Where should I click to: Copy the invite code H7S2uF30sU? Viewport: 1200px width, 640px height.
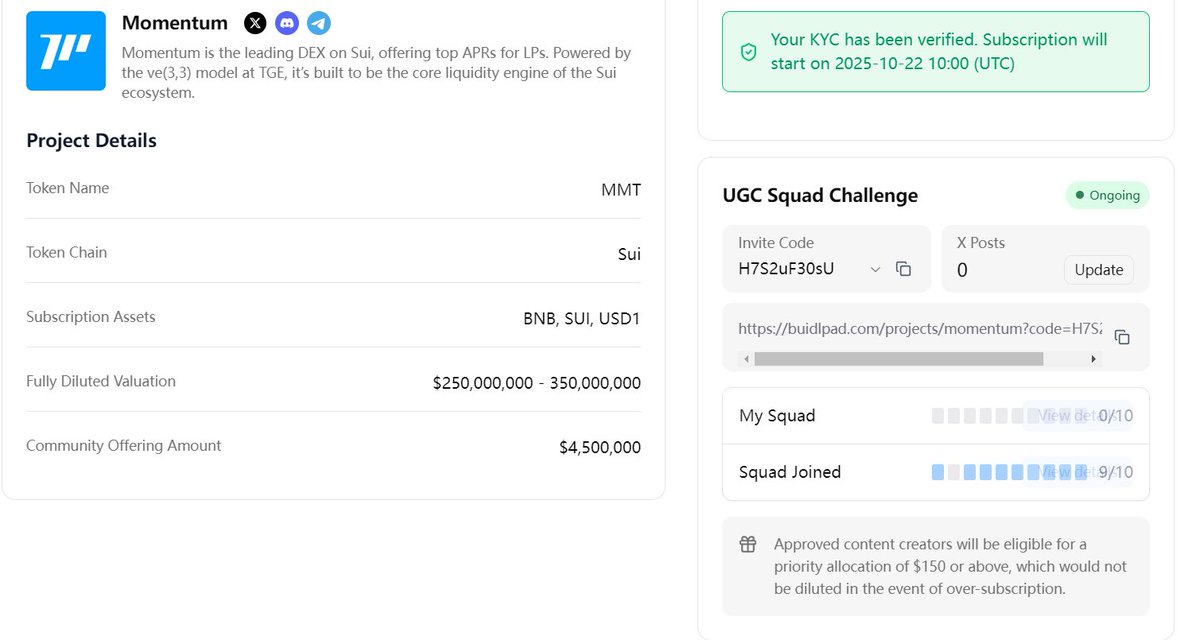click(904, 269)
